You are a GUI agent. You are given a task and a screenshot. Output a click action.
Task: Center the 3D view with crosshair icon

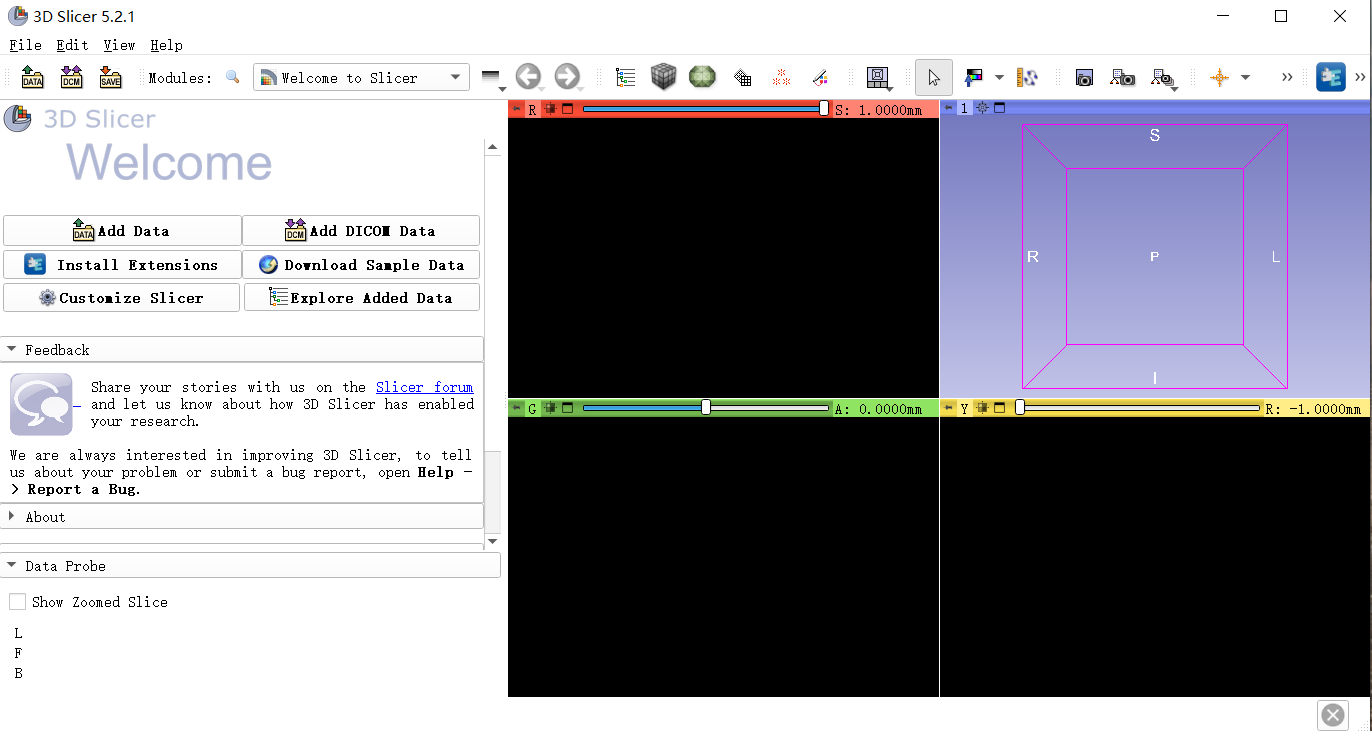click(982, 108)
